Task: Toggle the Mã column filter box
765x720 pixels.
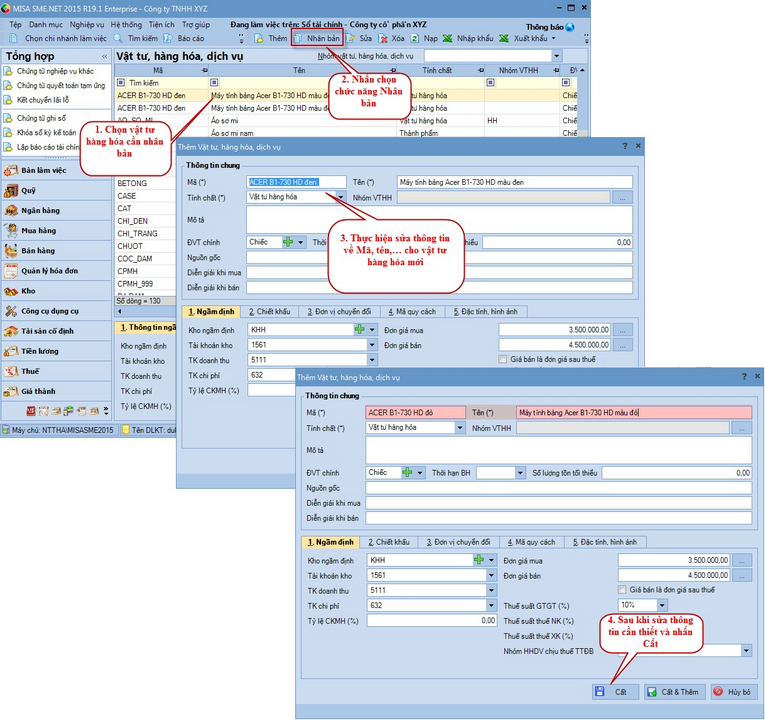Action: [x=121, y=82]
